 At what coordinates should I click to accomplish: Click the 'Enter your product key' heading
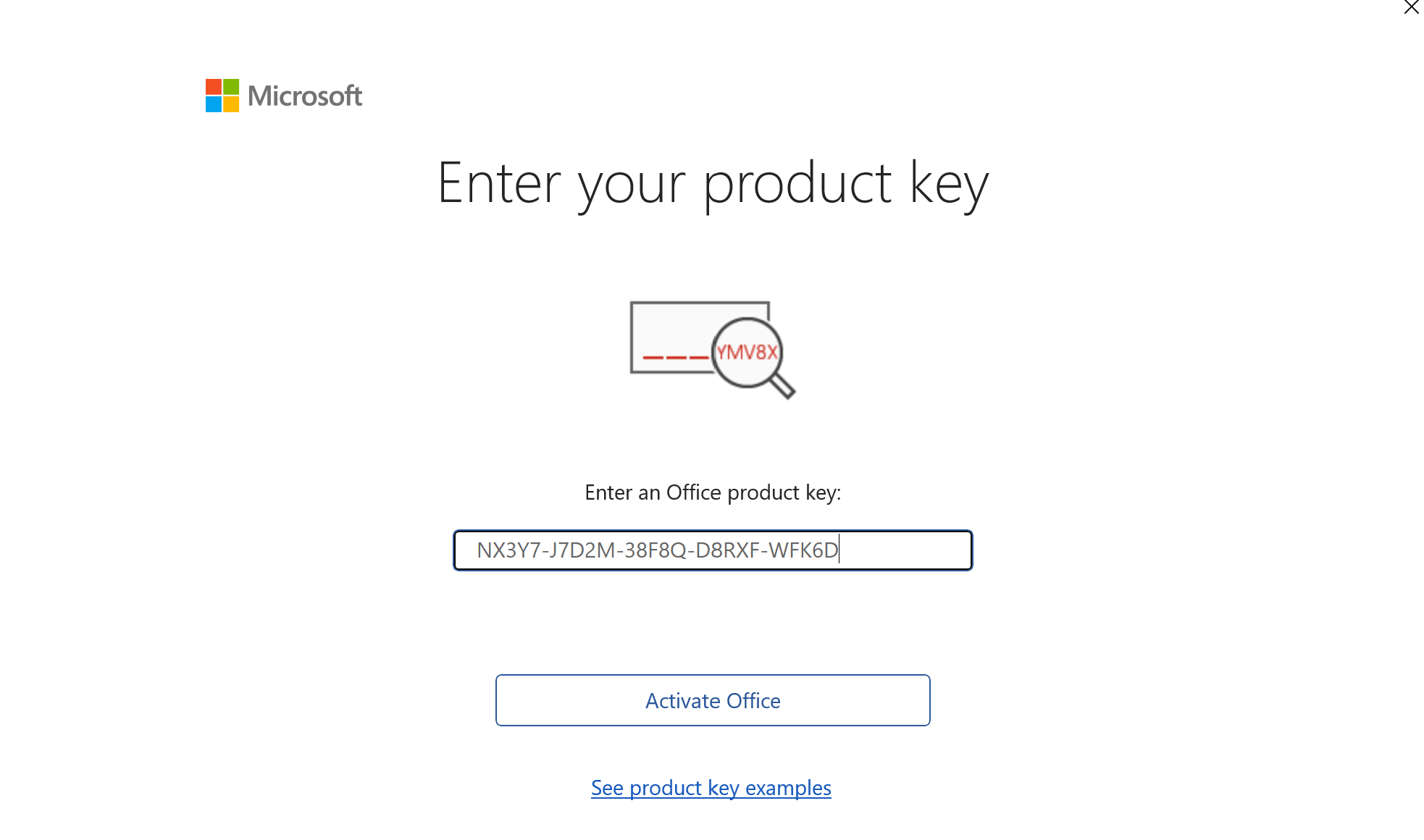pos(713,184)
